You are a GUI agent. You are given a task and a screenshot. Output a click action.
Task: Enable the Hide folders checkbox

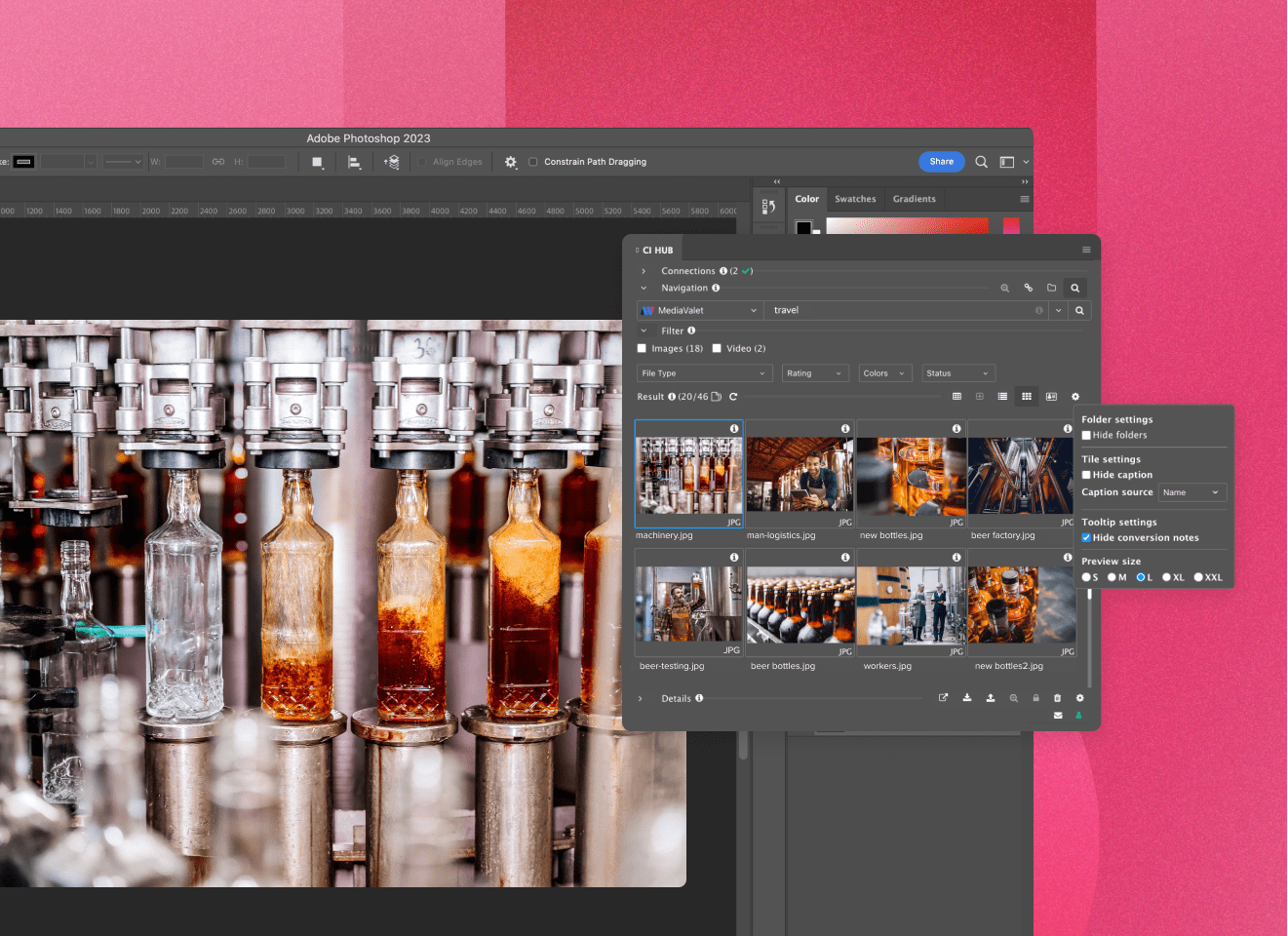(x=1086, y=436)
